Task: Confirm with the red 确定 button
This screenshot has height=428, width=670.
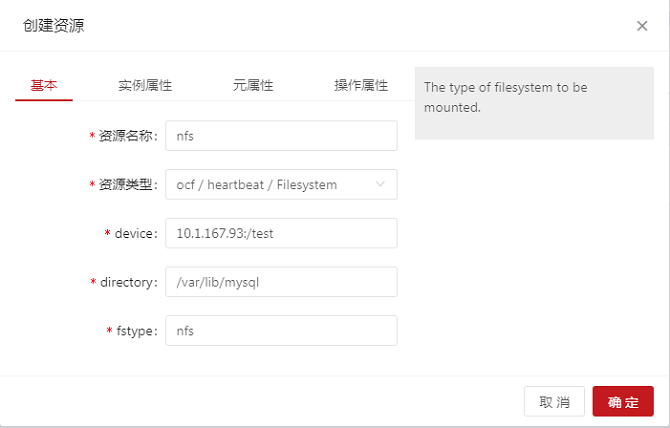Action: [622, 402]
